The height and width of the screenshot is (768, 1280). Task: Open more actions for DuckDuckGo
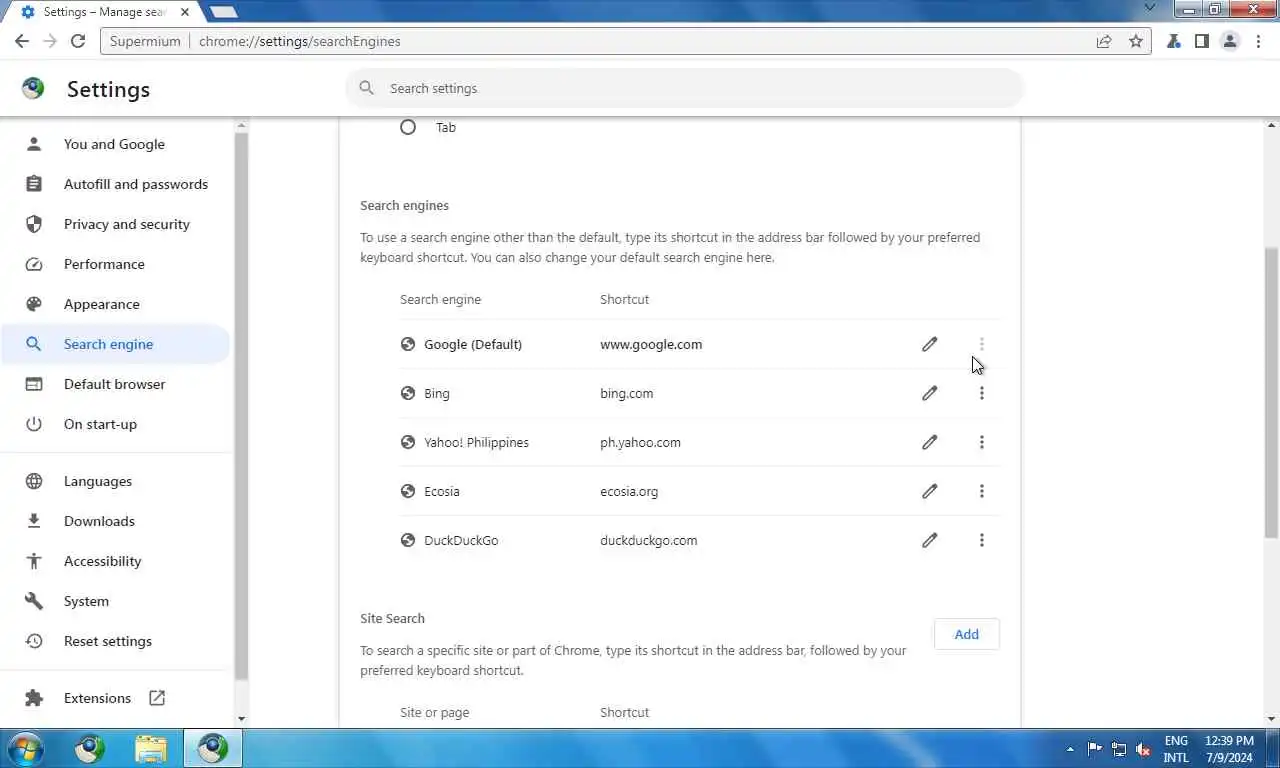[982, 540]
